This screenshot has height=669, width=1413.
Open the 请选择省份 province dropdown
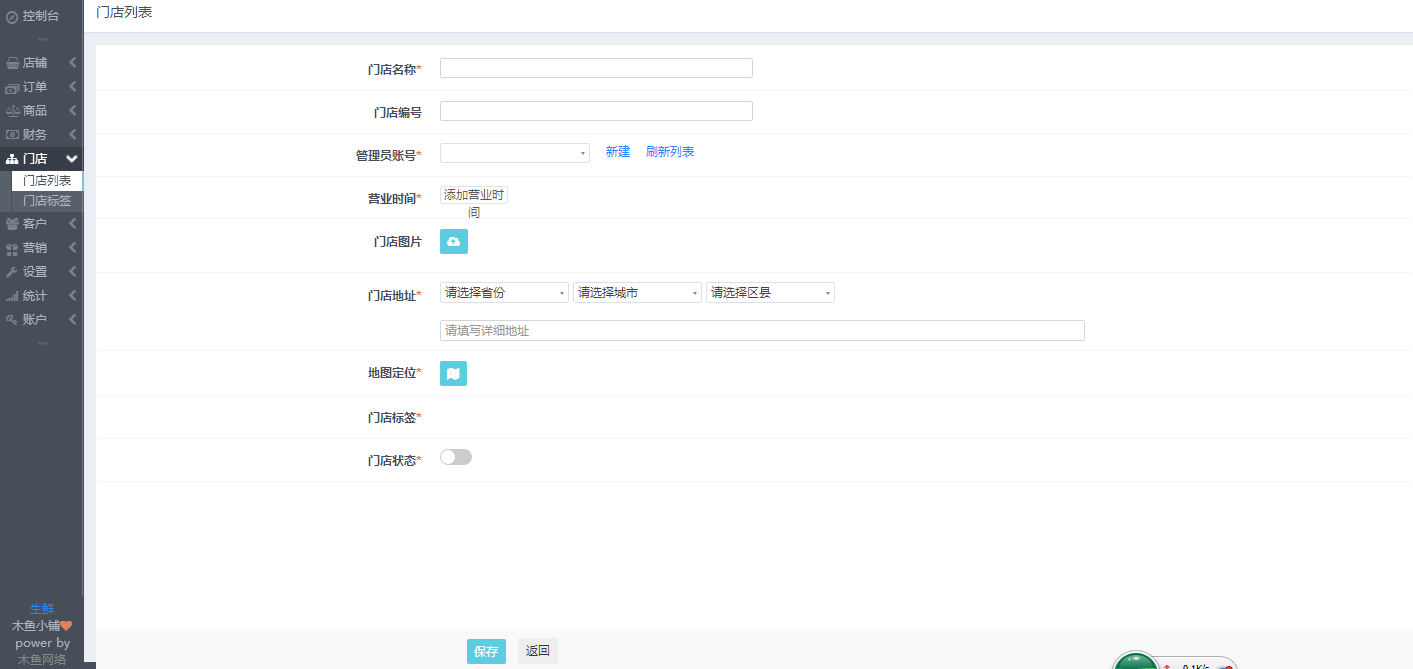pos(504,293)
